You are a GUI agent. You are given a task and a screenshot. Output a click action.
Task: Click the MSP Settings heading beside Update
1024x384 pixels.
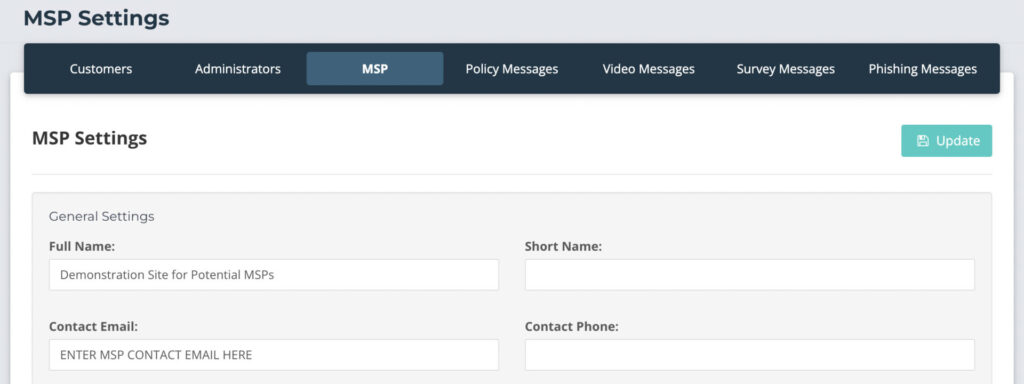click(x=89, y=138)
